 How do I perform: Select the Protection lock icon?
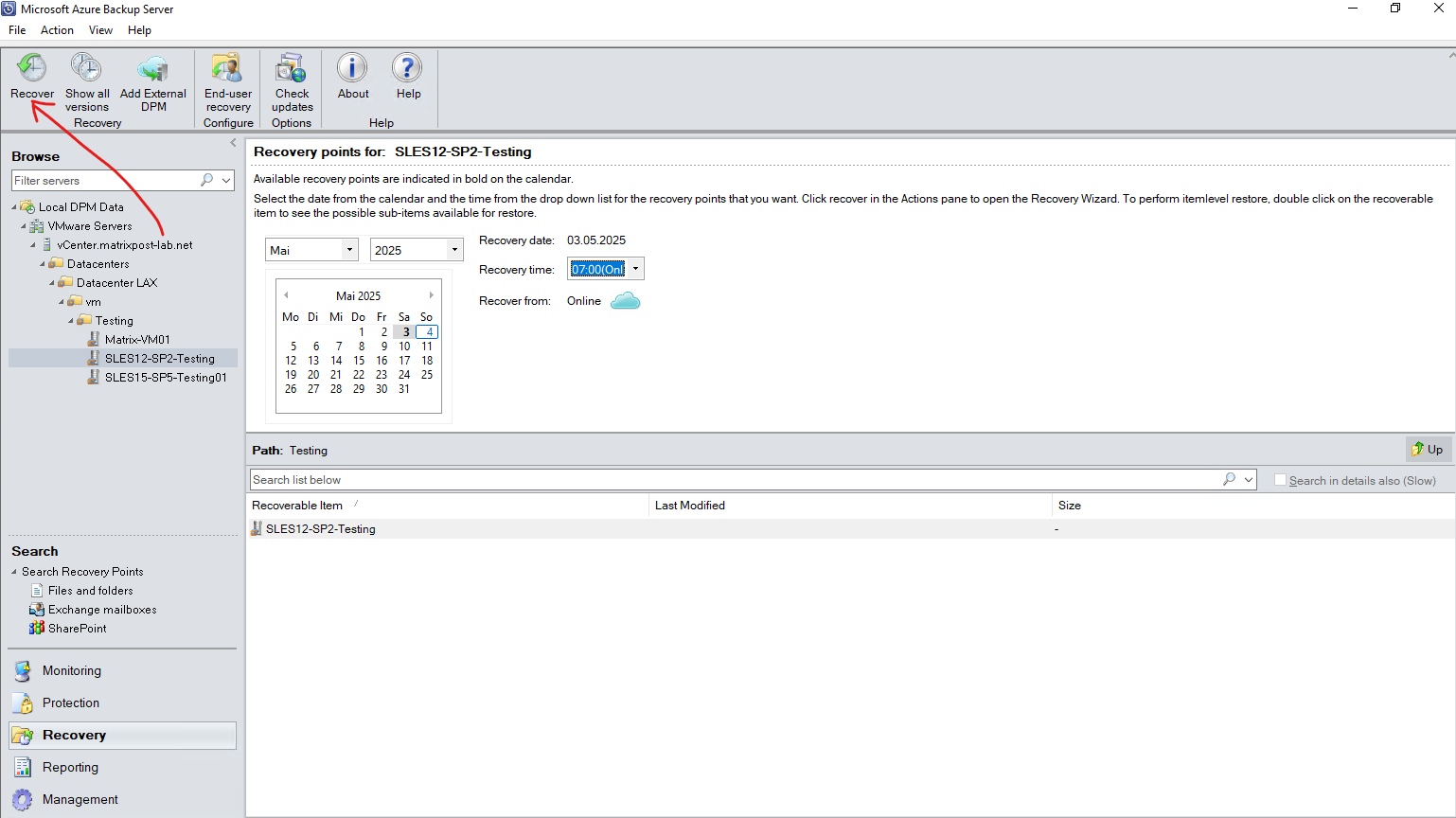[23, 703]
